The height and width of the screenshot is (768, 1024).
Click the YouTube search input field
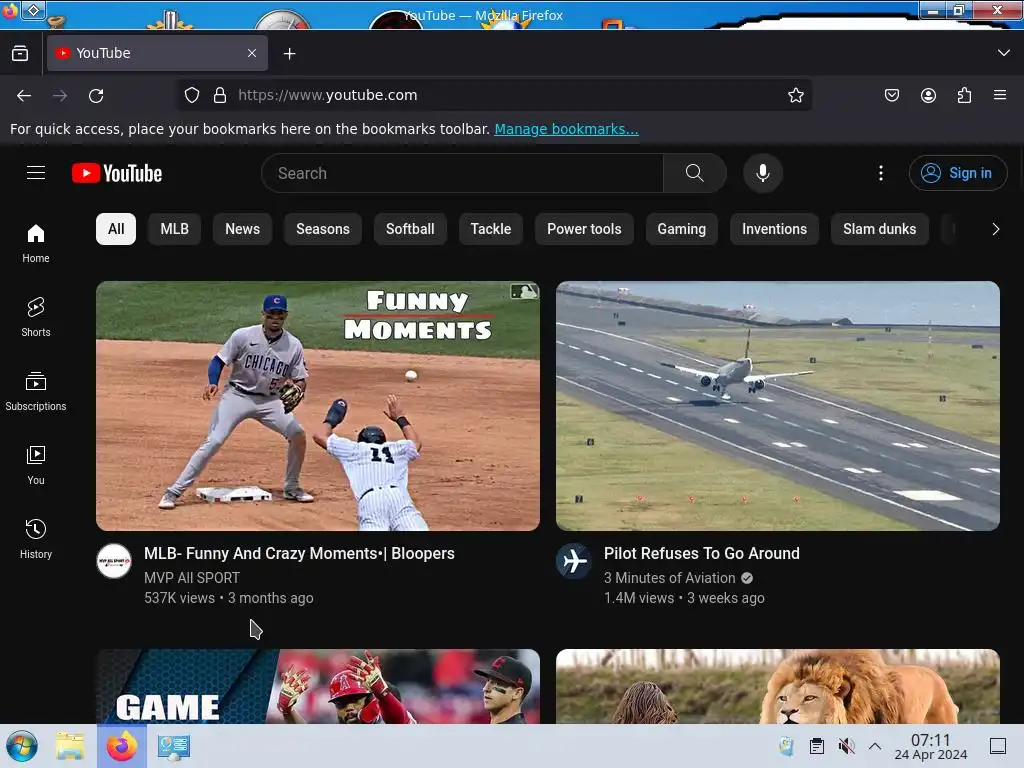tap(462, 173)
